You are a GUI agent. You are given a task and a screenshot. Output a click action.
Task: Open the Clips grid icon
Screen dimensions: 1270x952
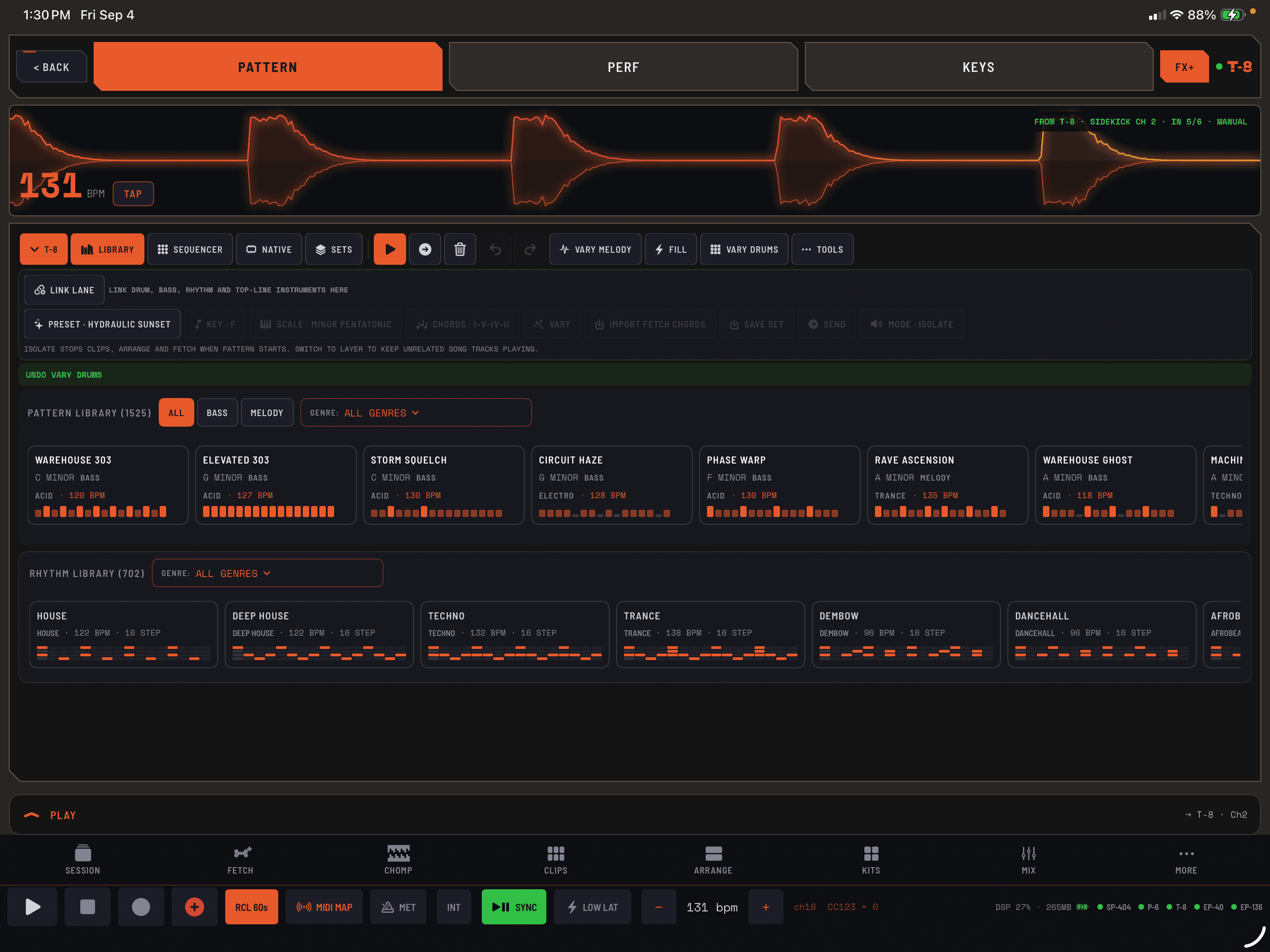(x=556, y=859)
